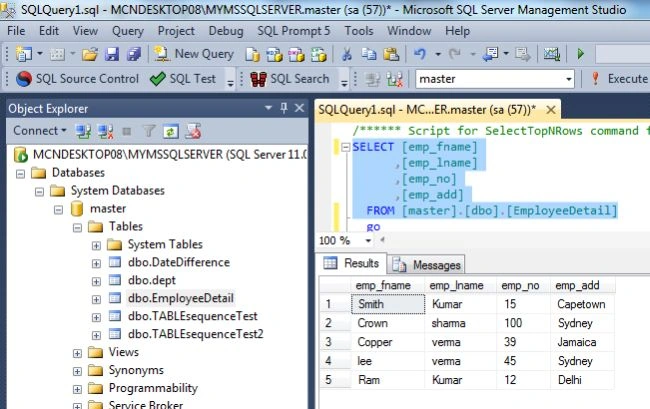Close the Object Explorer panel
The image size is (650, 409).
tap(299, 109)
